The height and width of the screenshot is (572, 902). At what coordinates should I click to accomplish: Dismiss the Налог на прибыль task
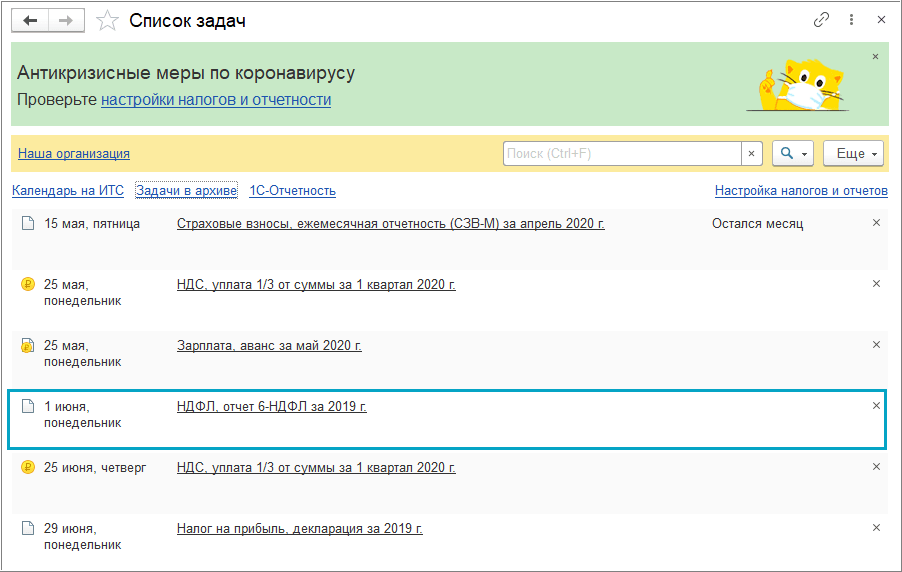click(x=876, y=528)
